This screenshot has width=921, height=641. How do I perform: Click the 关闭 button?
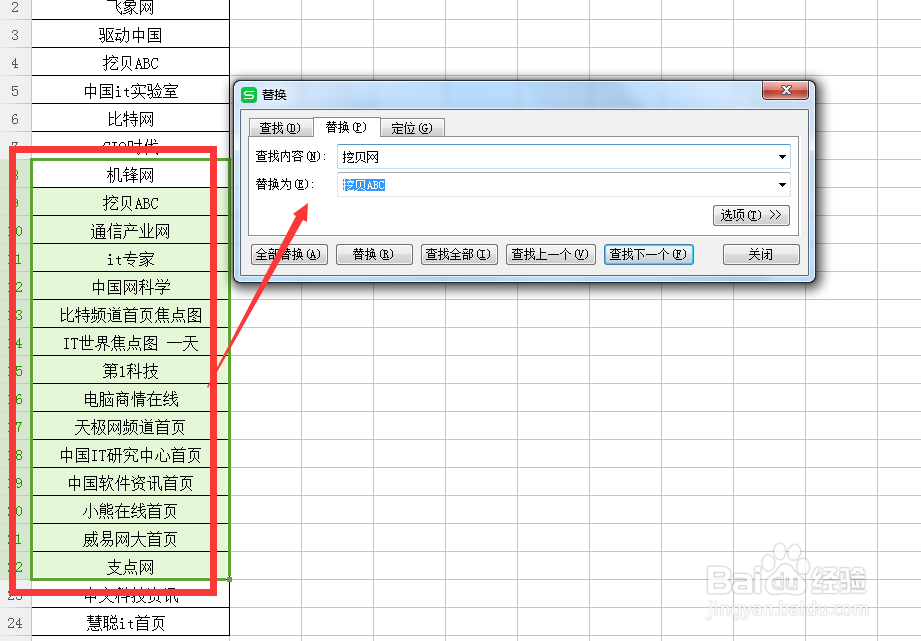[761, 254]
